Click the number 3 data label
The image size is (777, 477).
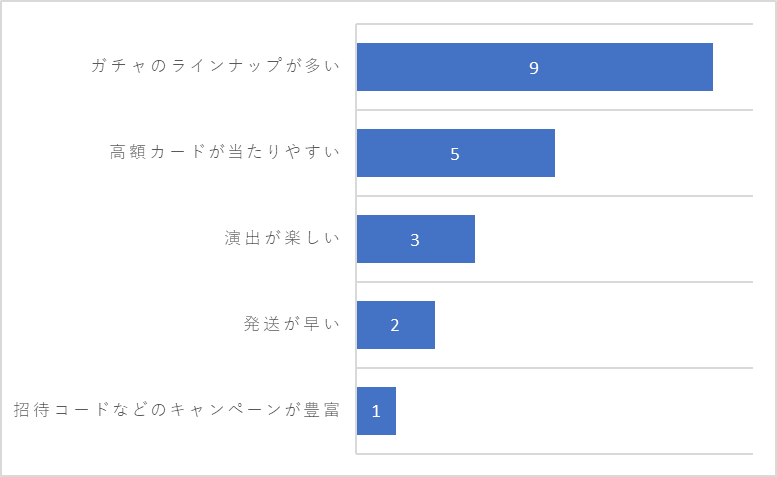[415, 240]
